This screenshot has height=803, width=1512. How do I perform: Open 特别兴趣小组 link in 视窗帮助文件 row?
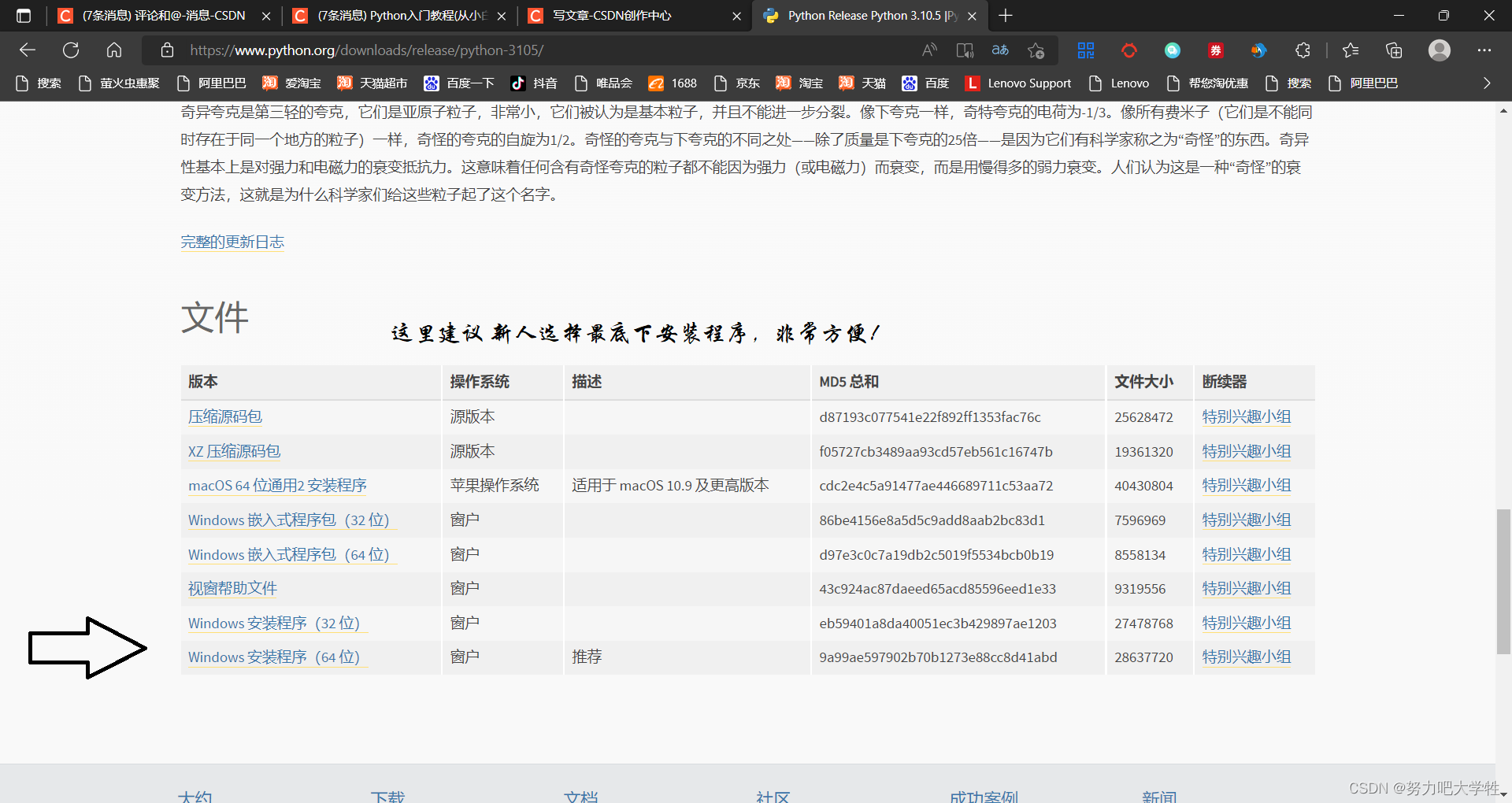coord(1247,588)
